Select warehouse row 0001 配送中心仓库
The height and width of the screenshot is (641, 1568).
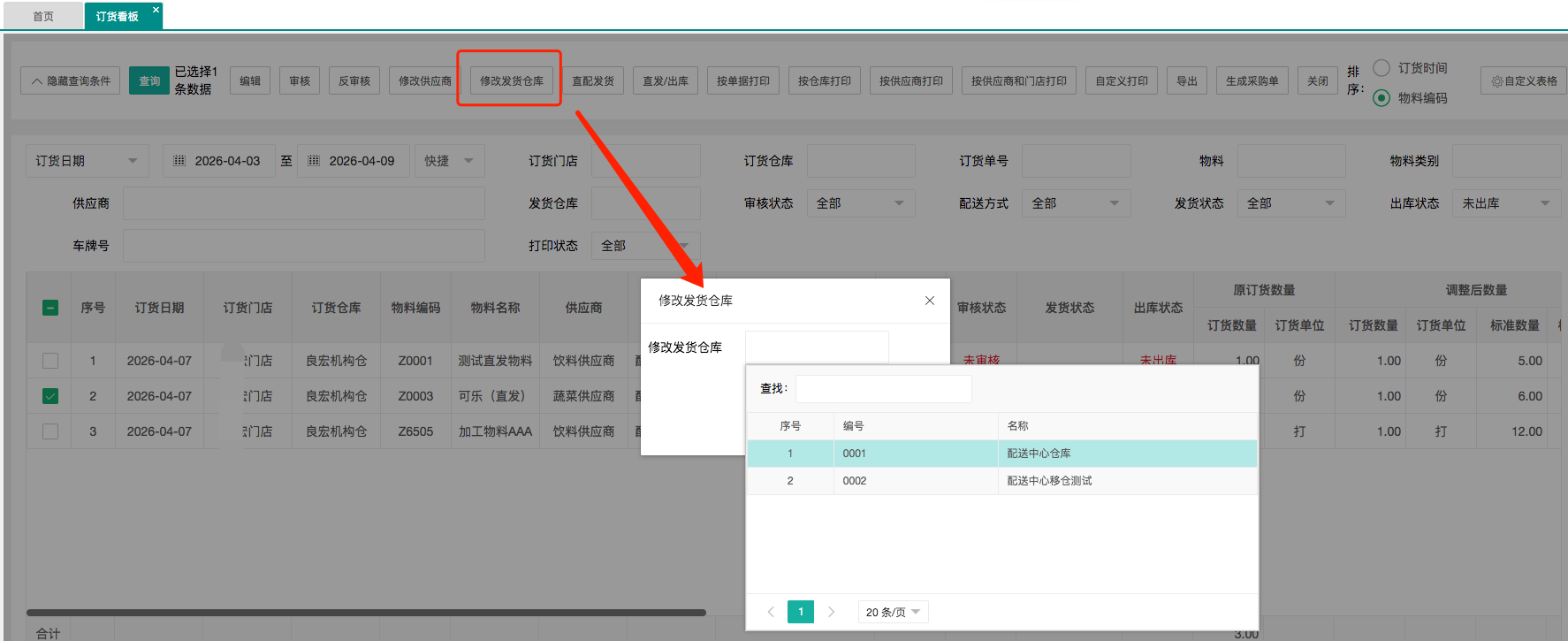[1002, 454]
